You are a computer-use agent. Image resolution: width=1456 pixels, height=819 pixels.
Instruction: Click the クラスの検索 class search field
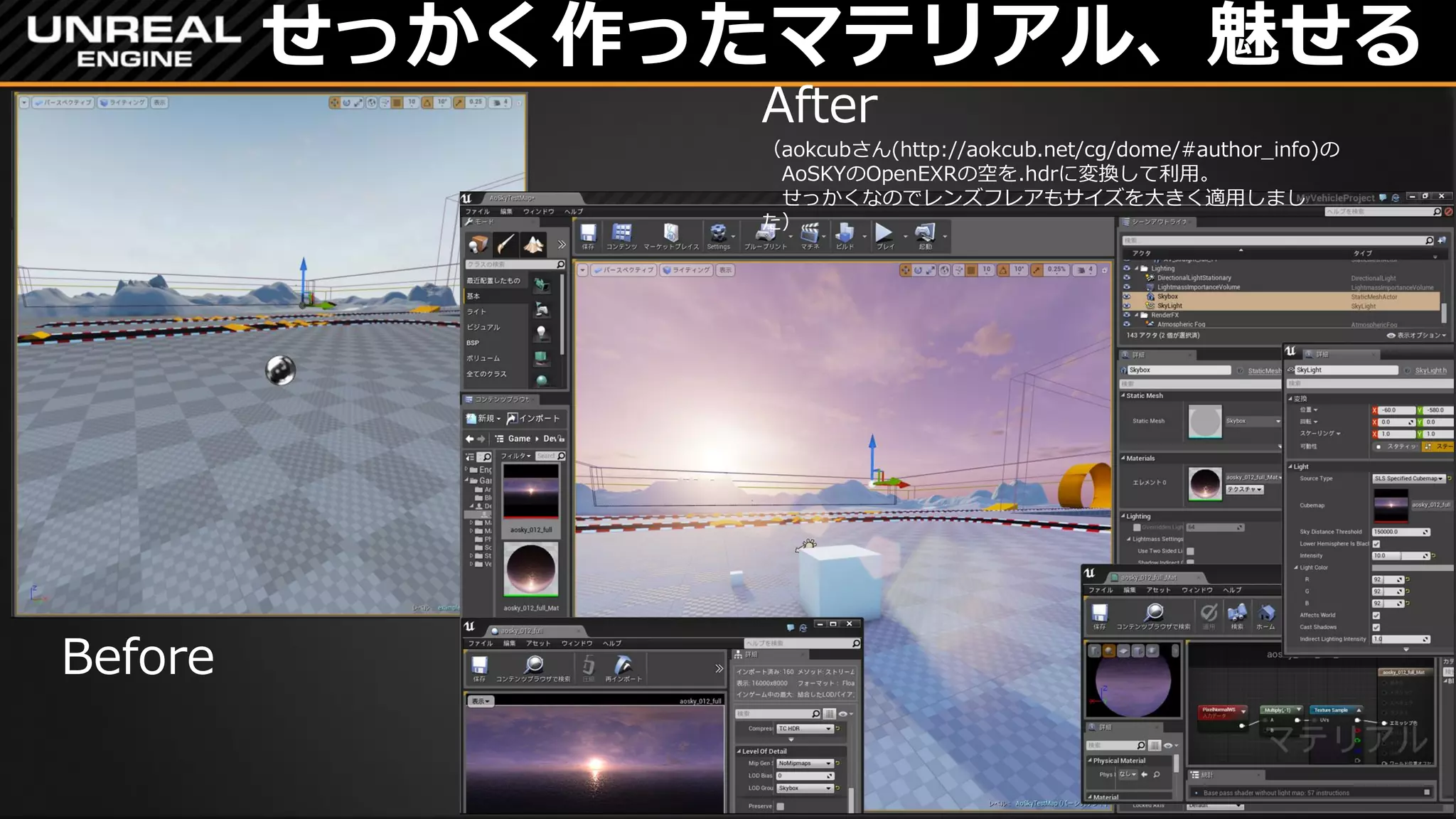tap(515, 264)
